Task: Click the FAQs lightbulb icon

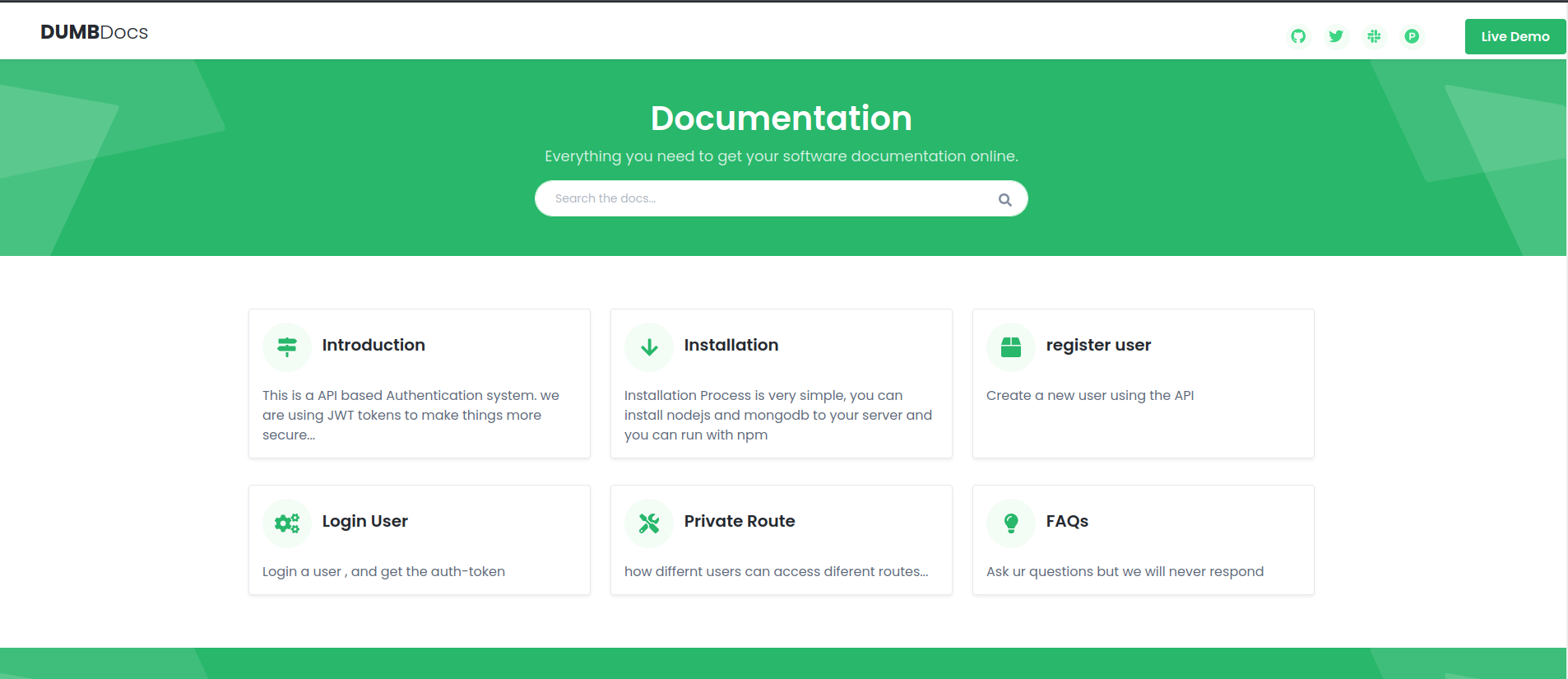Action: pos(1011,523)
